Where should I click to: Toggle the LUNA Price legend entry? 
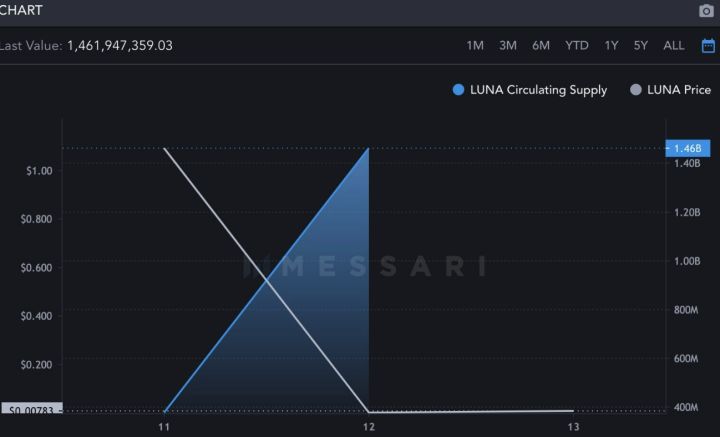tap(679, 90)
